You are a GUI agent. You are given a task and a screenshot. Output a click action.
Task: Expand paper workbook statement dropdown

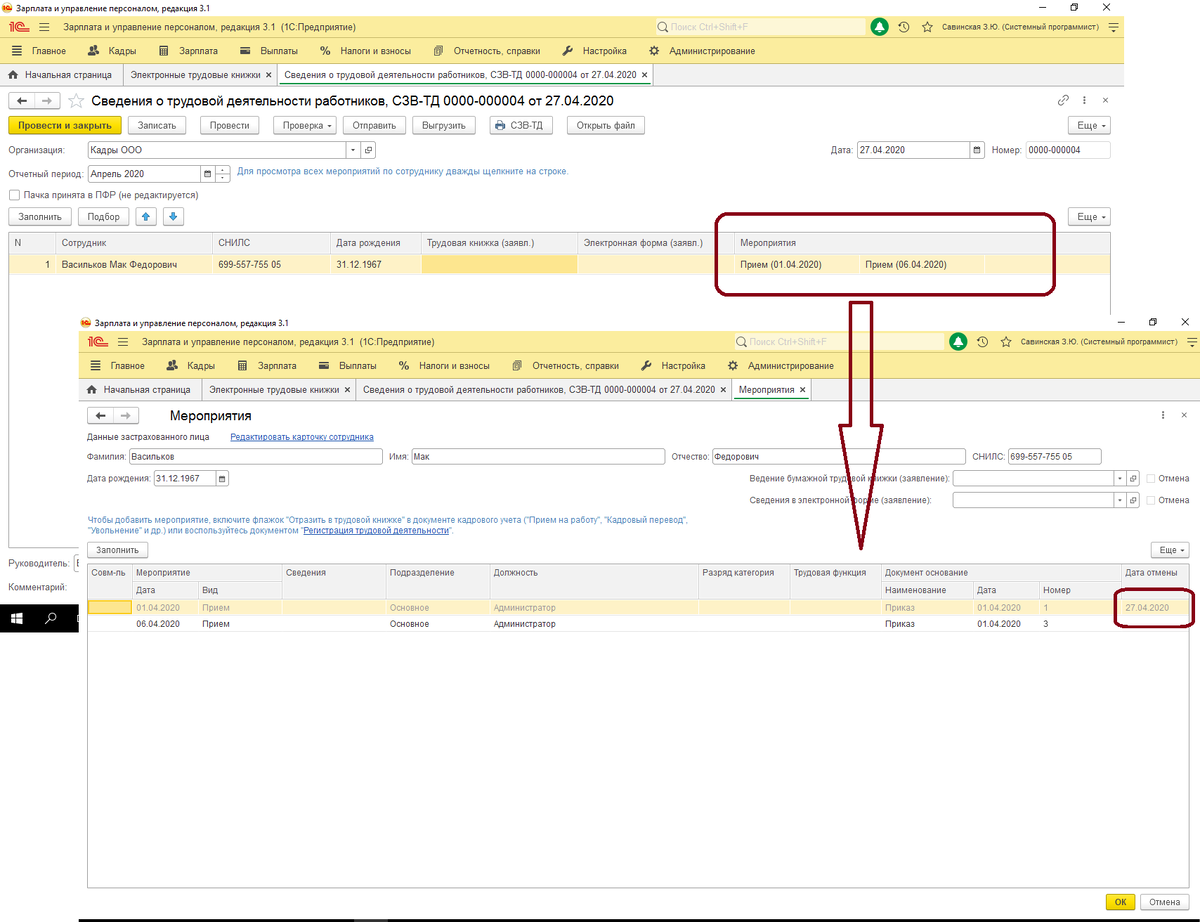[x=1119, y=478]
